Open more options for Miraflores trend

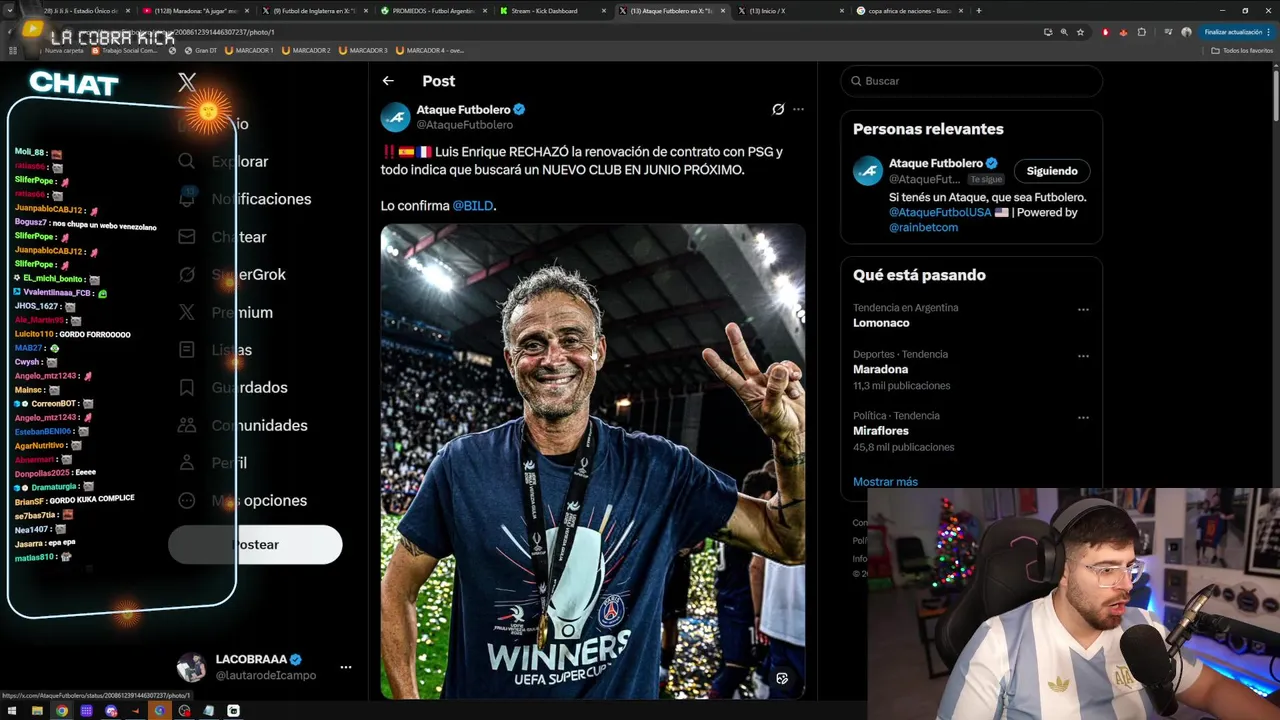(x=1083, y=417)
